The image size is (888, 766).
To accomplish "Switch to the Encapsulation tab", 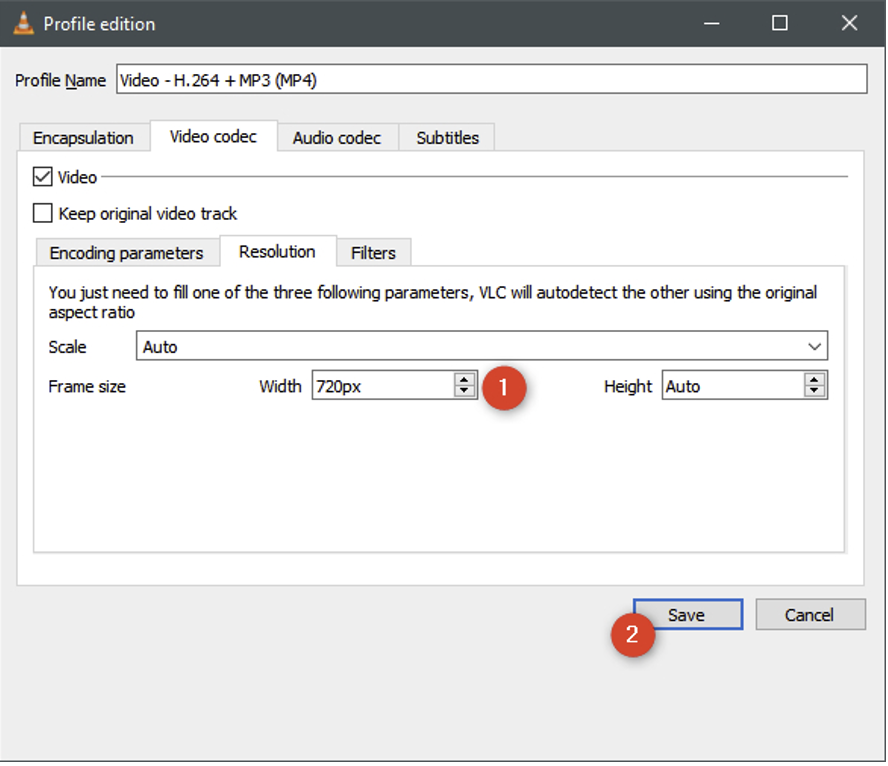I will [x=83, y=138].
